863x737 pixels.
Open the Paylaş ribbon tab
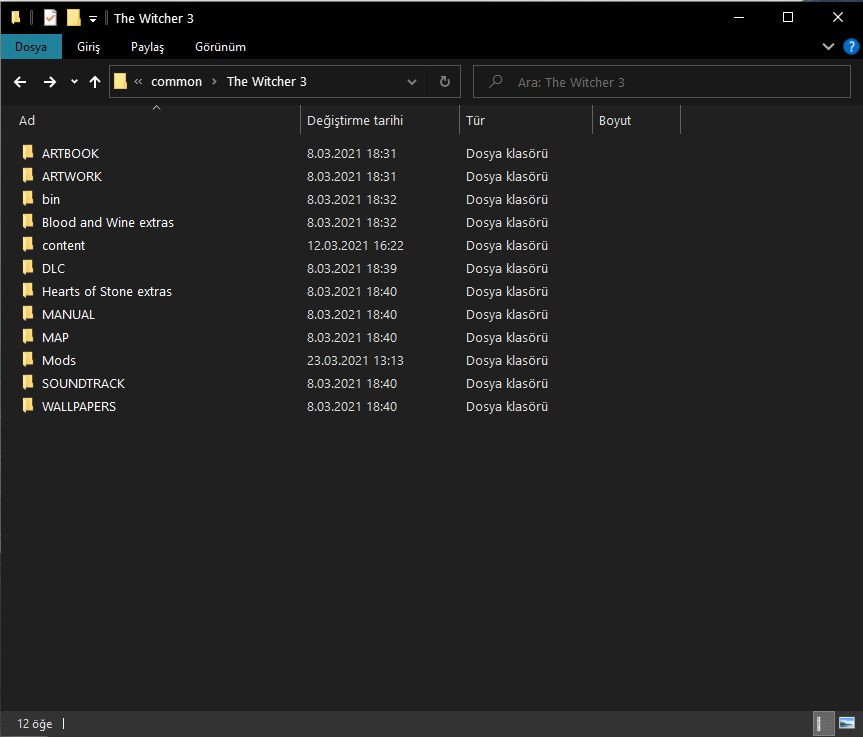(147, 47)
